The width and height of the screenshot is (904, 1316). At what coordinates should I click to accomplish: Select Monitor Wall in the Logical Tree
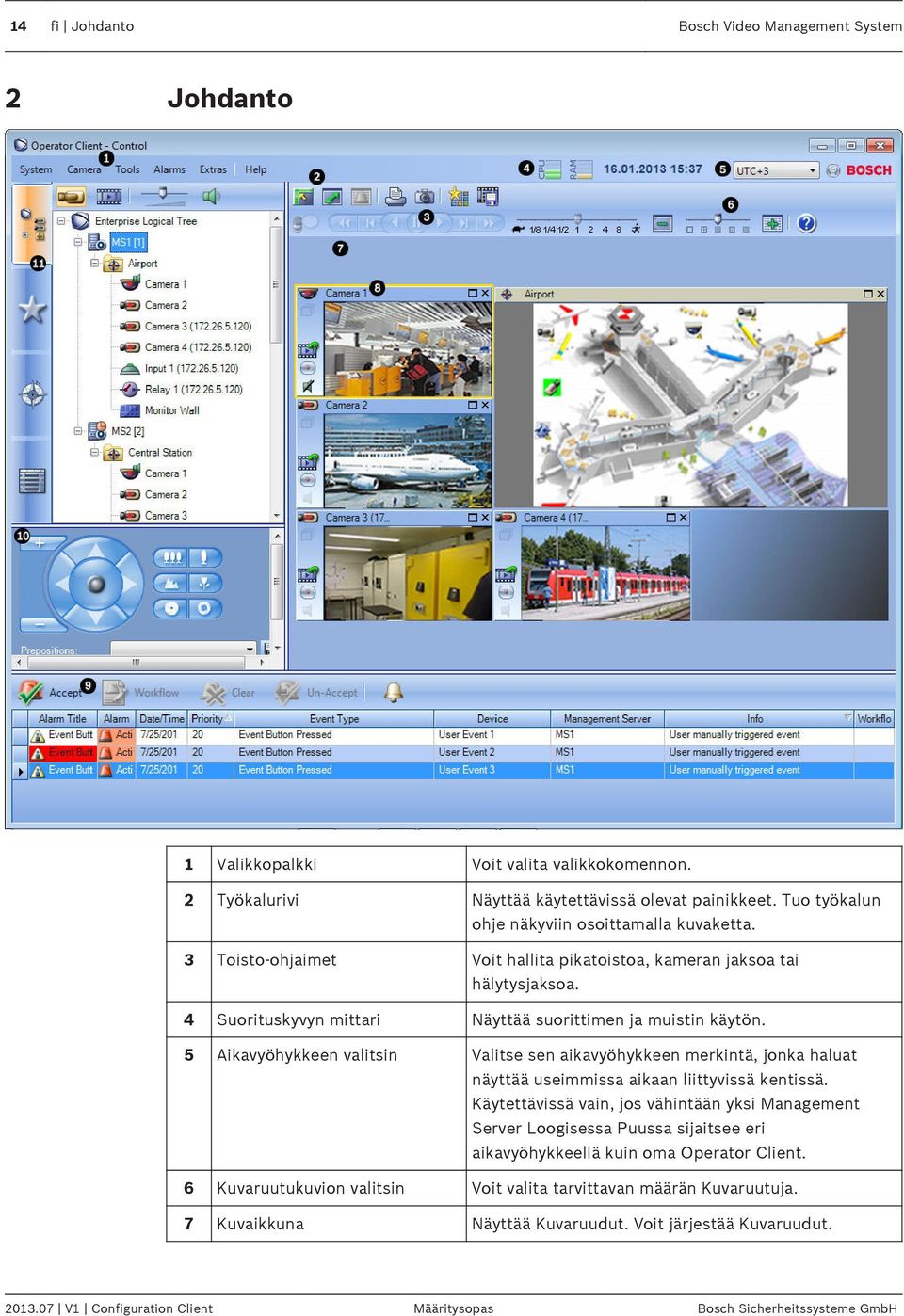point(171,410)
